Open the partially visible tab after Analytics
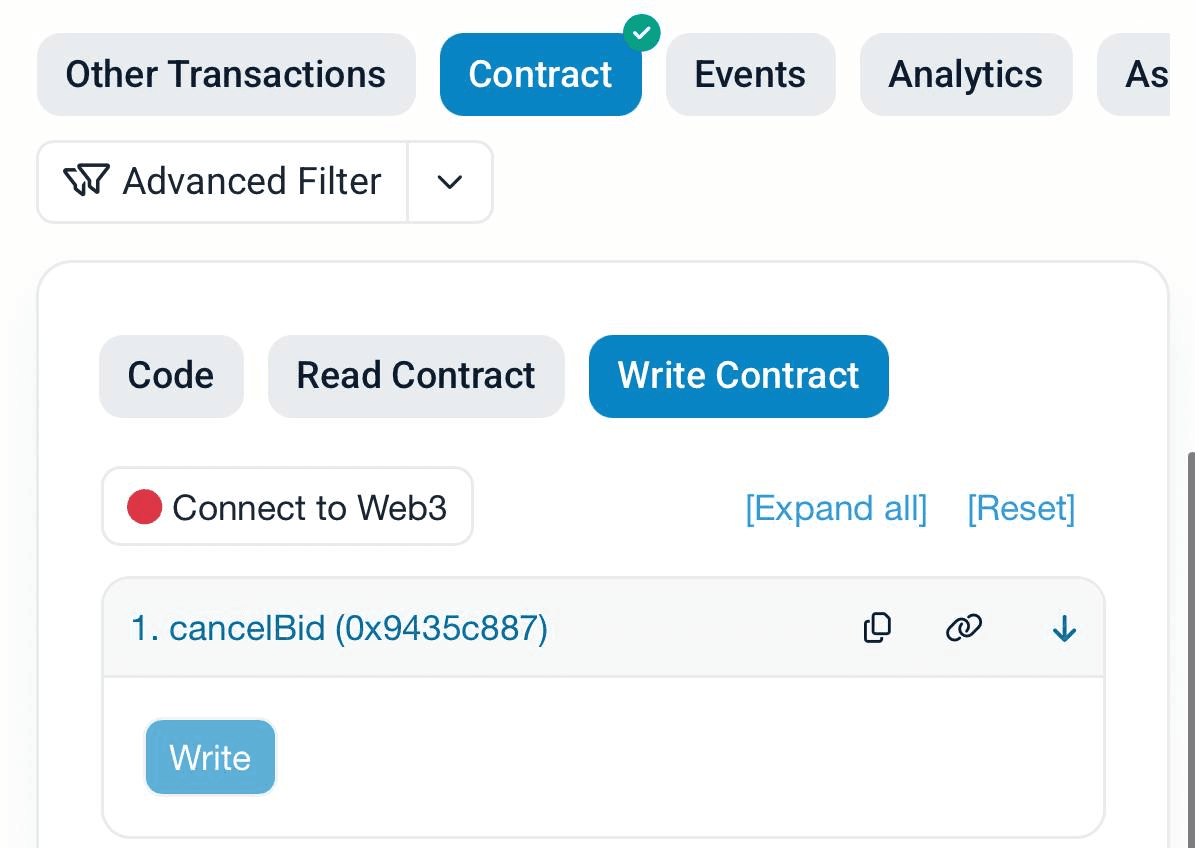1195x848 pixels. point(1141,75)
